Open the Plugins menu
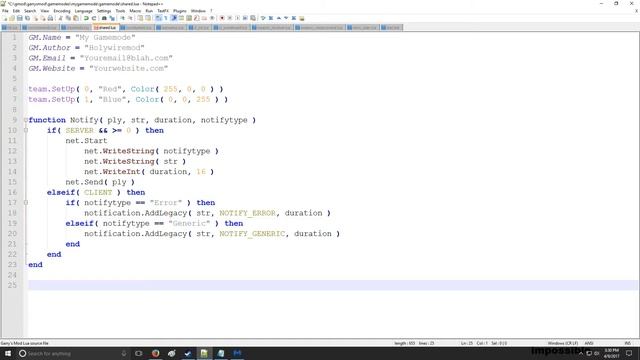 [x=180, y=11]
